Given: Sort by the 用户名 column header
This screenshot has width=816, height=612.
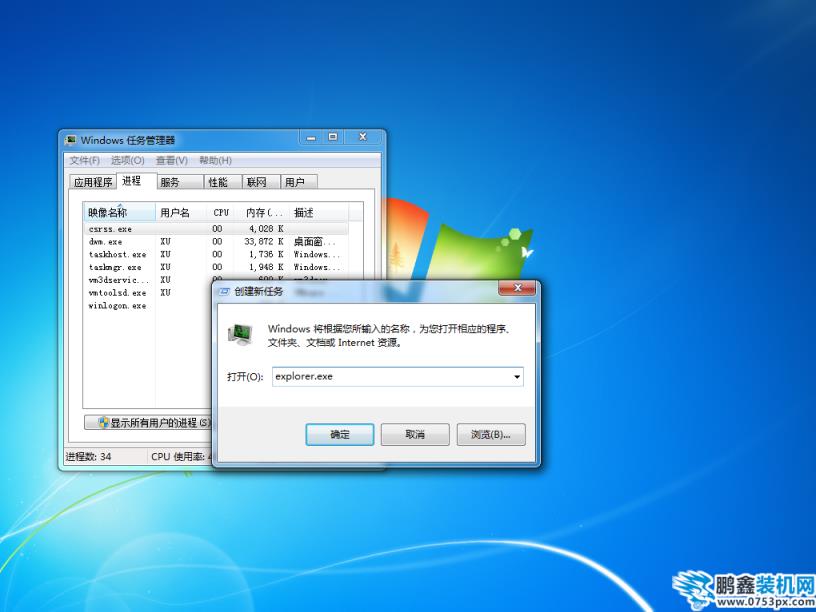Looking at the screenshot, I should pos(182,212).
